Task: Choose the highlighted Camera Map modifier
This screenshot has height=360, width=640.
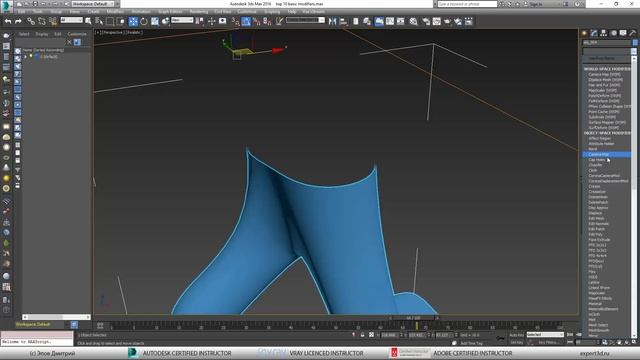Action: (607, 154)
